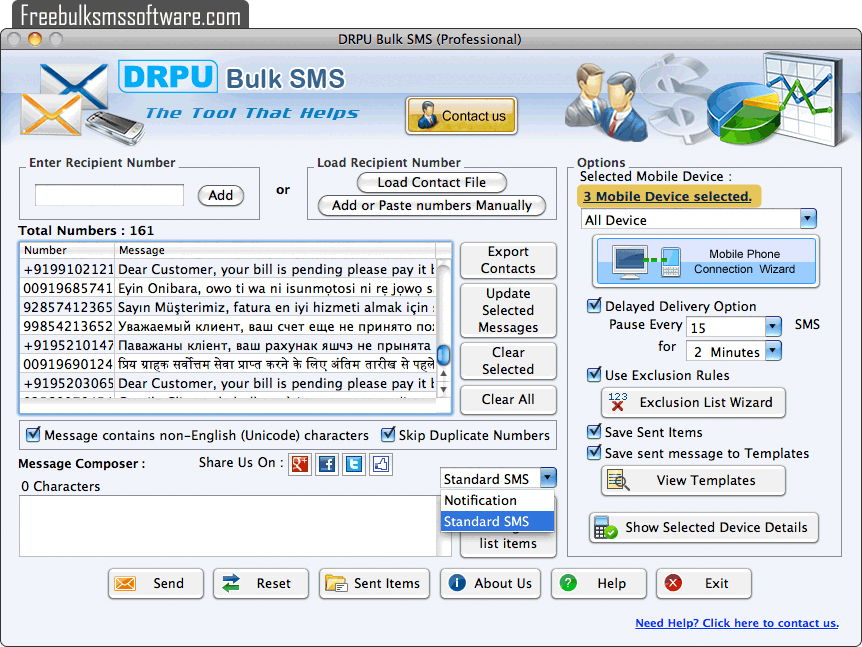The width and height of the screenshot is (862, 647).
Task: Click the thumbs-up like icon
Action: [381, 464]
